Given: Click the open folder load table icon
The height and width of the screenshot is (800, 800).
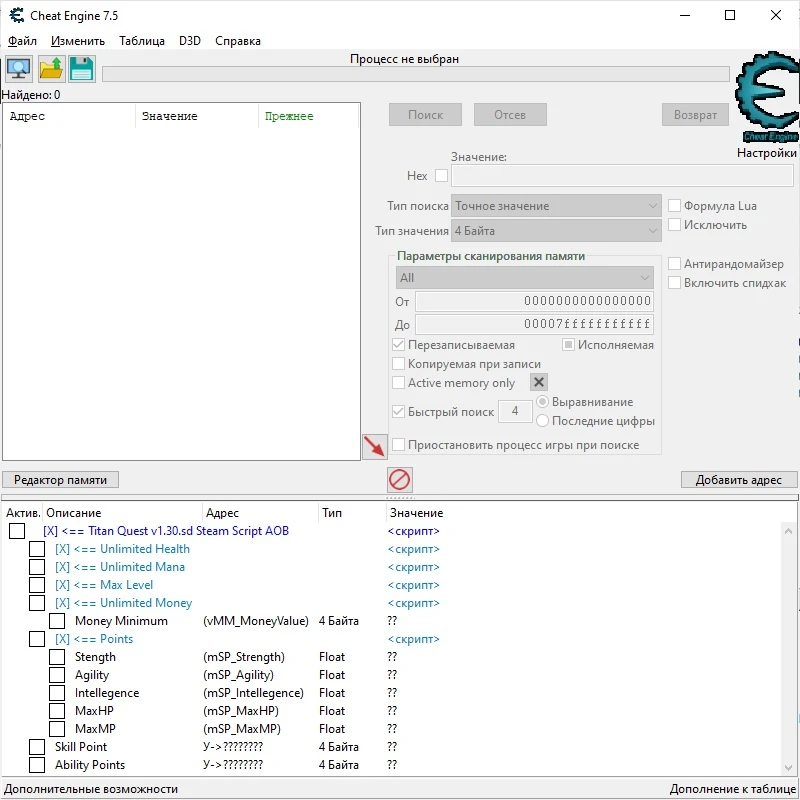Looking at the screenshot, I should (50, 69).
